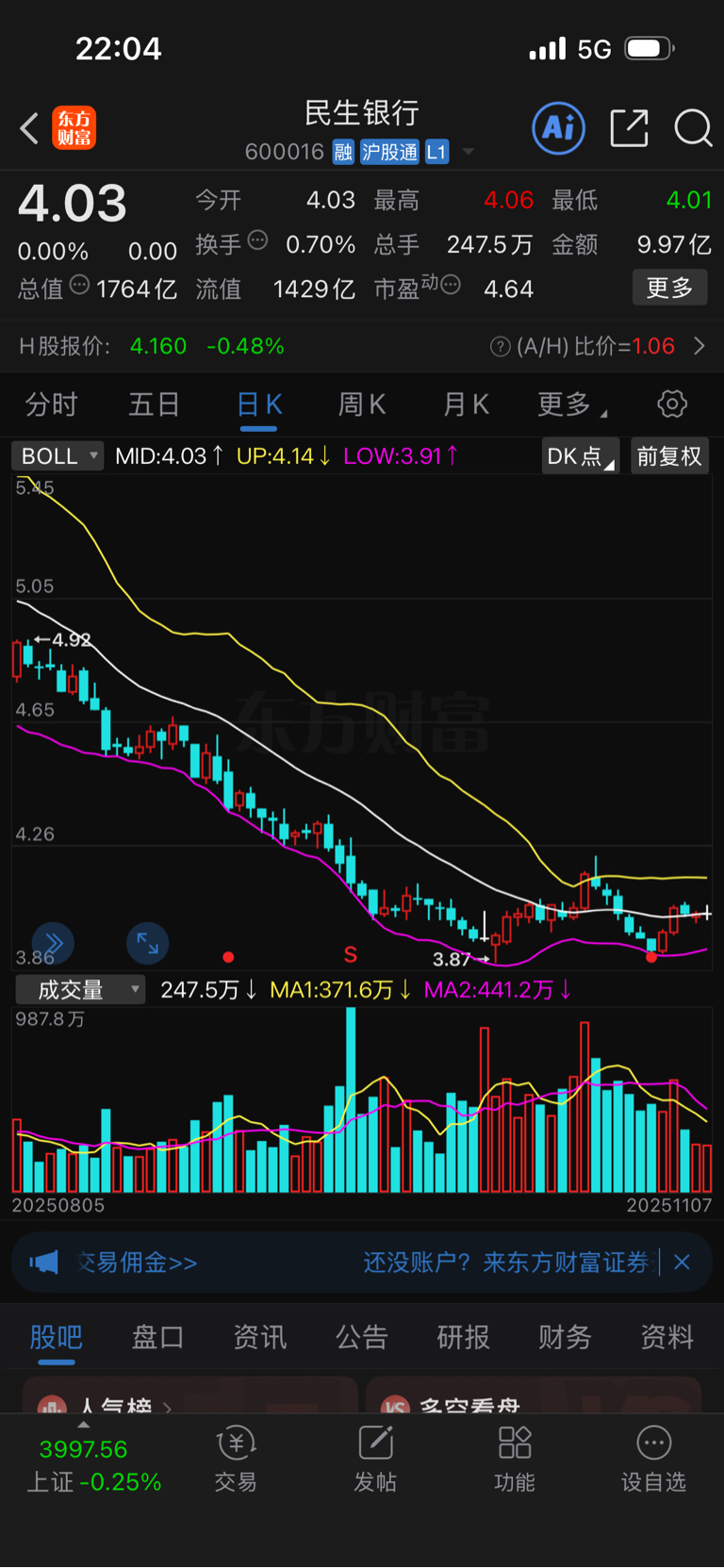
Task: Tap UP:4.14 BOLL value
Action: (x=284, y=456)
